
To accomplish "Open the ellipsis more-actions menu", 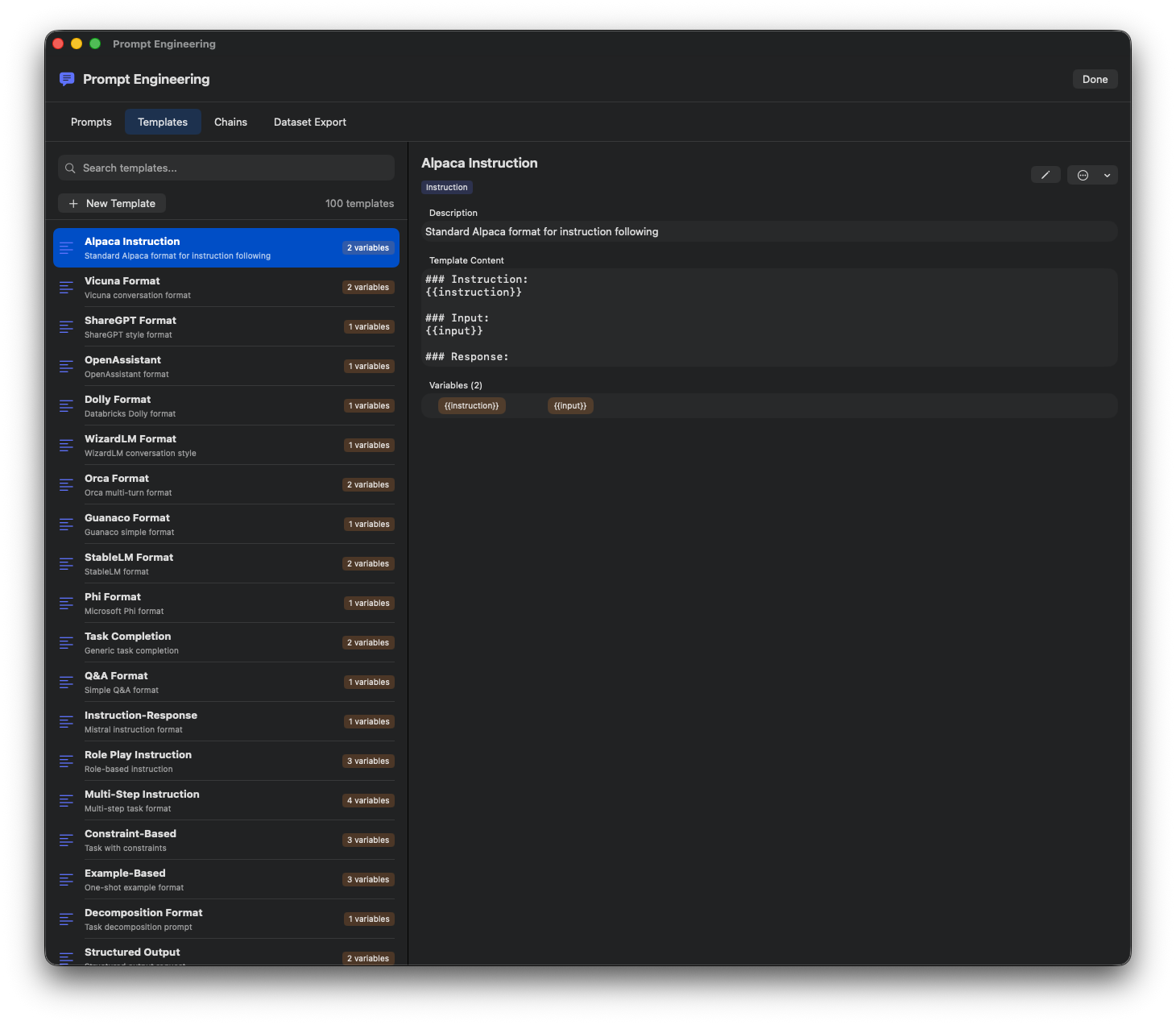I will pyautogui.click(x=1083, y=175).
